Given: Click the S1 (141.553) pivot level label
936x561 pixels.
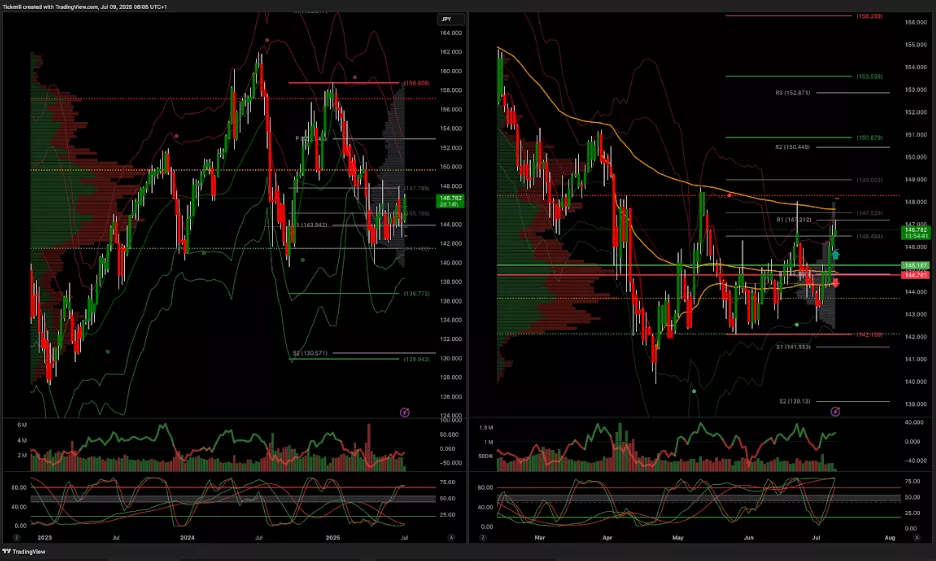Looking at the screenshot, I should pyautogui.click(x=792, y=346).
